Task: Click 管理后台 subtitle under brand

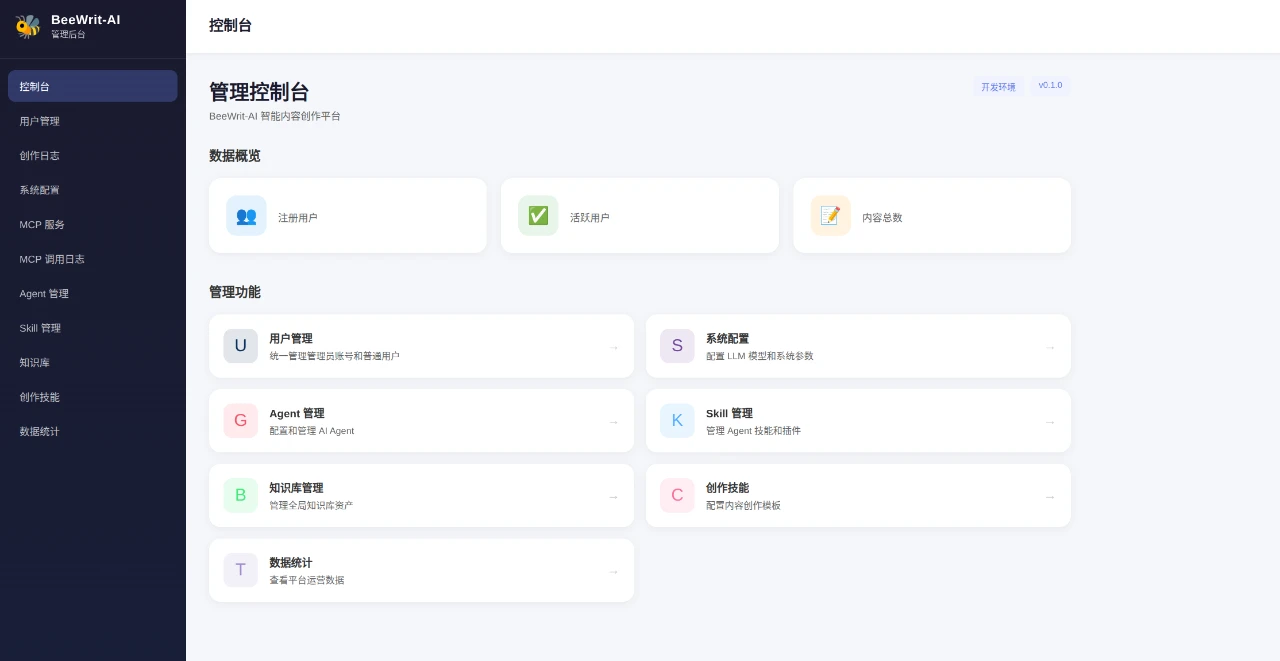Action: (x=68, y=34)
